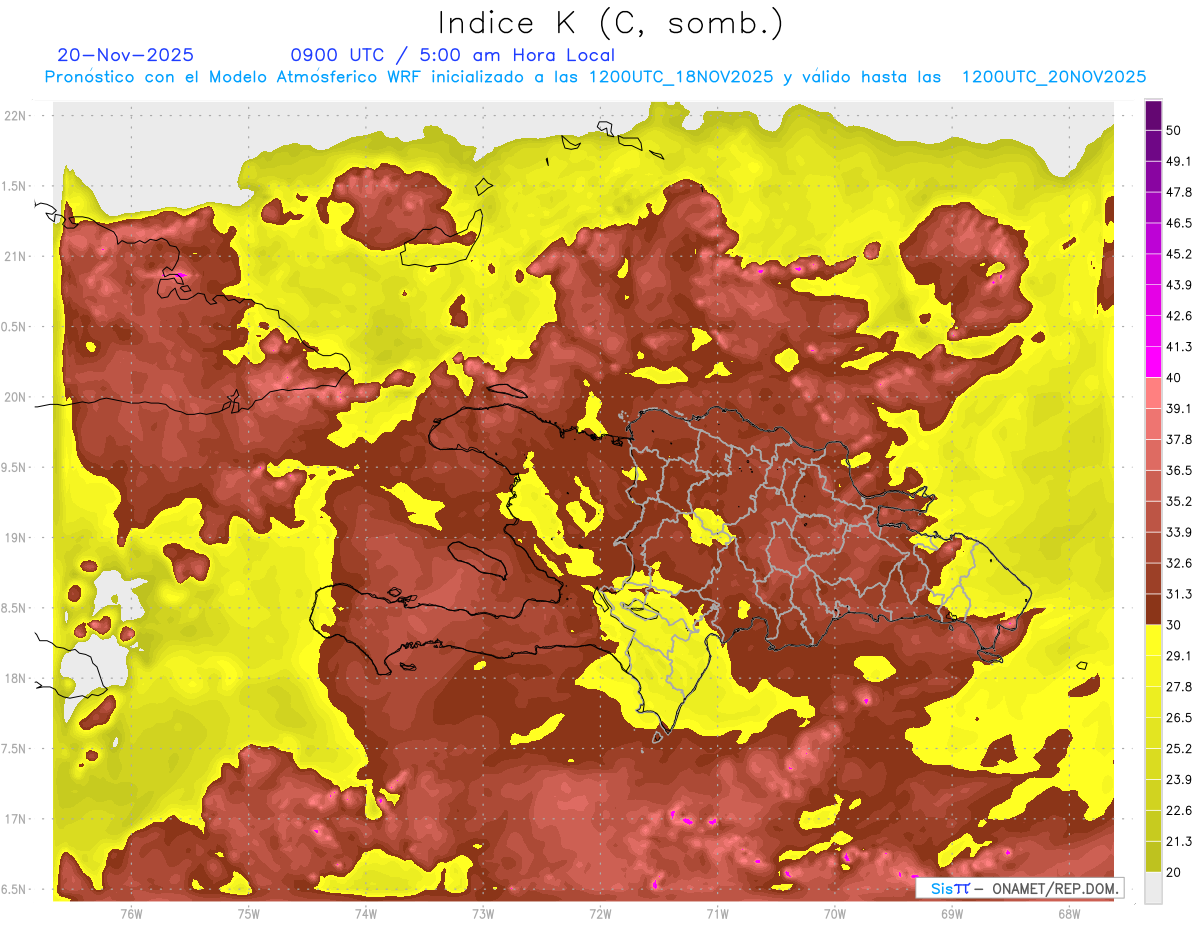1200x927 pixels.
Task: Click the colorbar value '50'
Action: point(1174,130)
